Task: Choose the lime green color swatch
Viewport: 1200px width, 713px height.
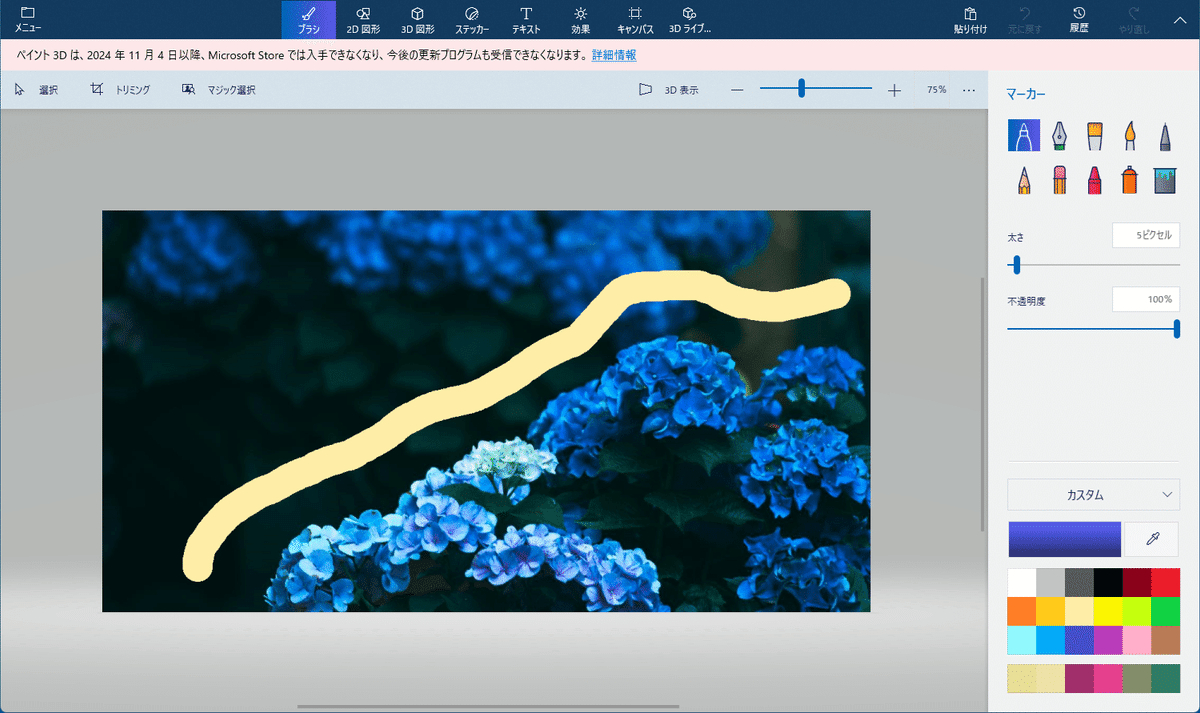Action: click(1137, 611)
